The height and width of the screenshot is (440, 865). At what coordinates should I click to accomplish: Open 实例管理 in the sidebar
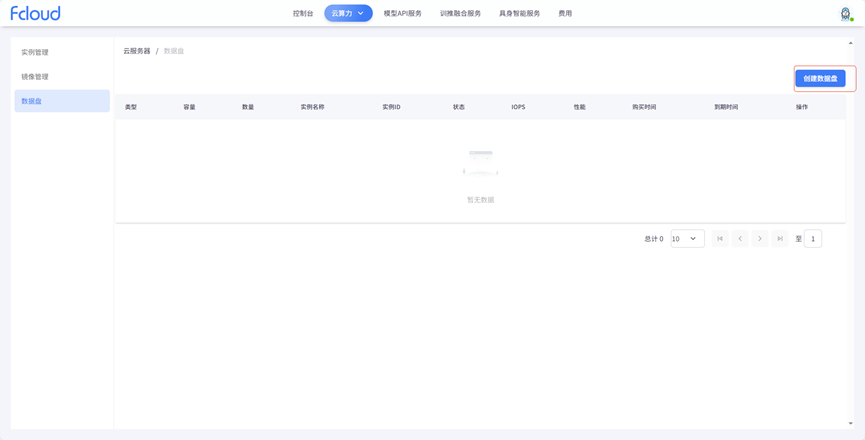[x=35, y=52]
